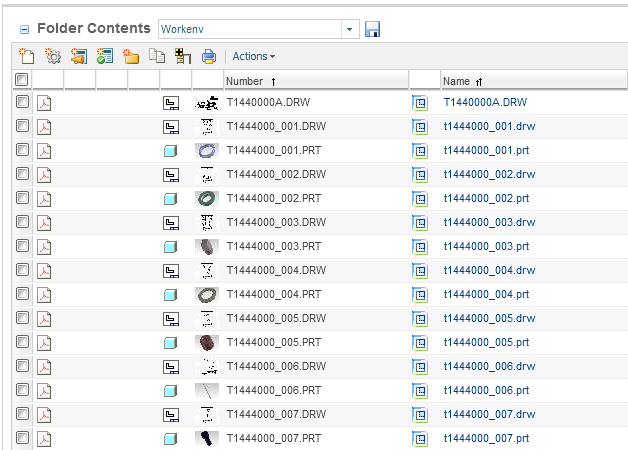Create a new document from toolbar
The width and height of the screenshot is (628, 450).
[x=26, y=56]
